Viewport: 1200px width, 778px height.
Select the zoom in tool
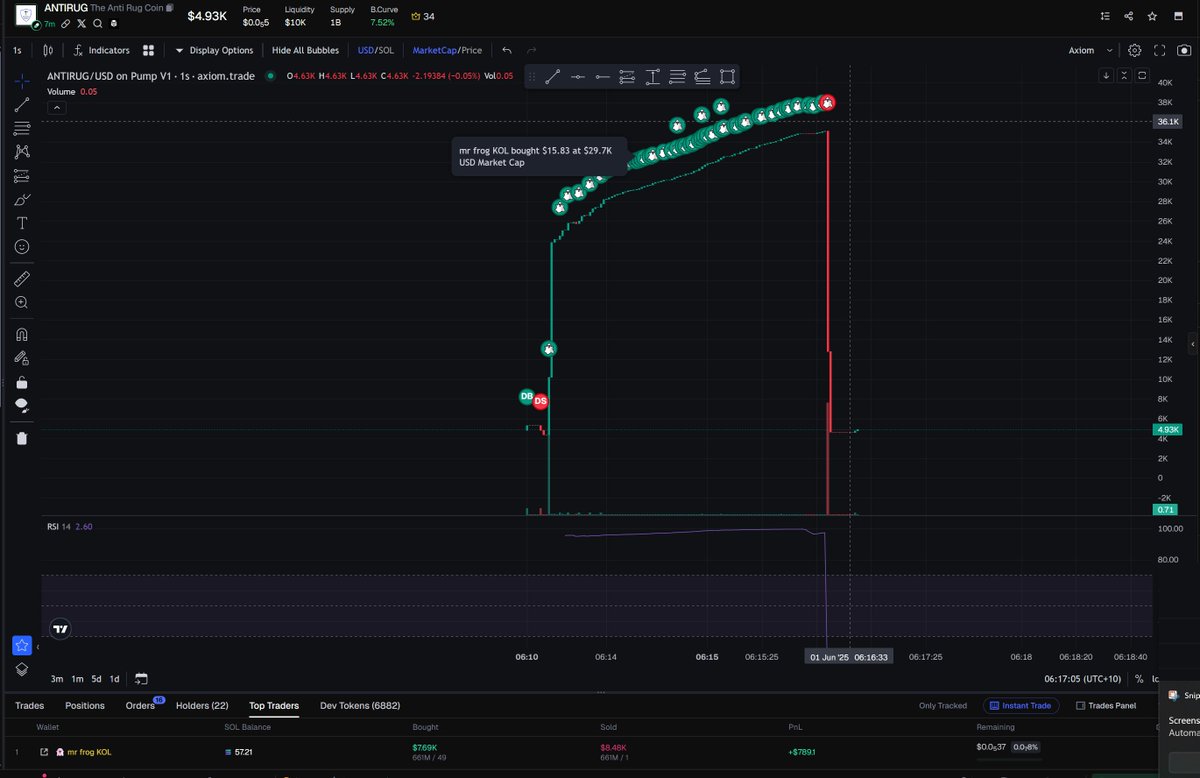pyautogui.click(x=22, y=302)
